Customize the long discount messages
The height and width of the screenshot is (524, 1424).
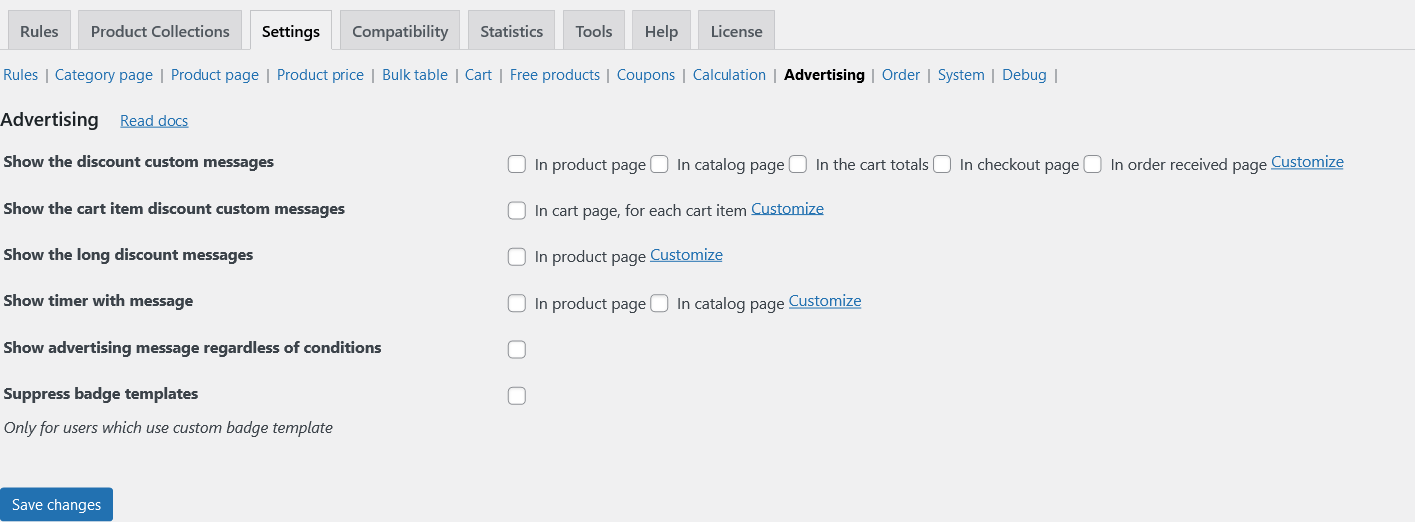686,255
